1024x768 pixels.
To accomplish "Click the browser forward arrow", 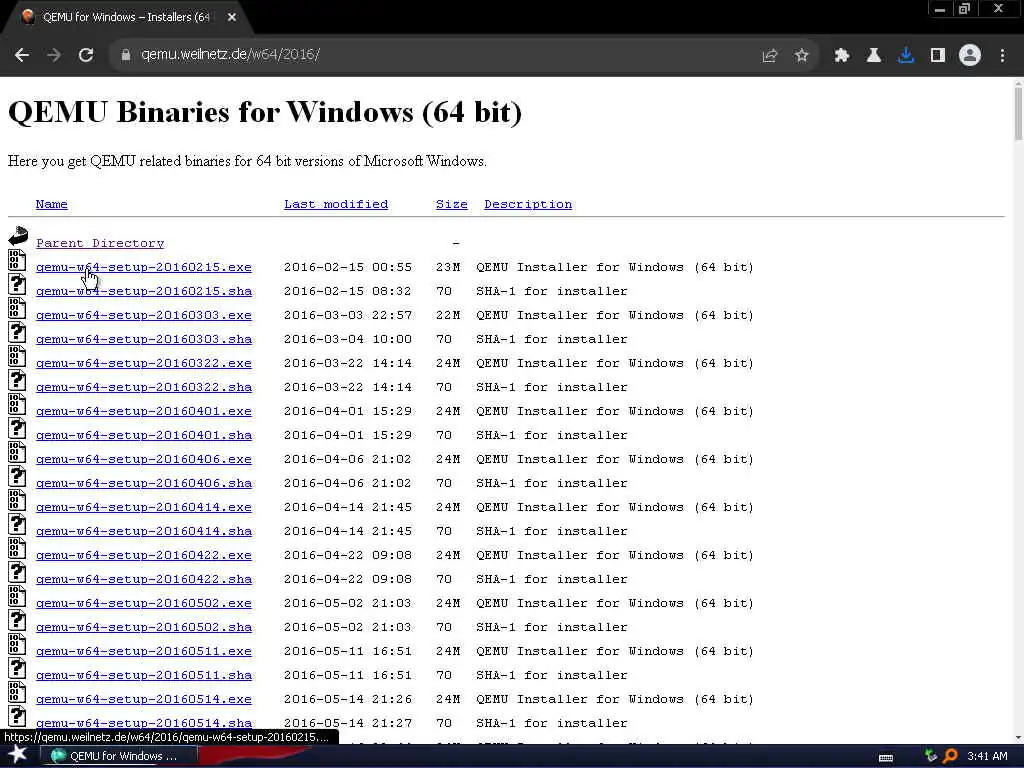I will (54, 56).
